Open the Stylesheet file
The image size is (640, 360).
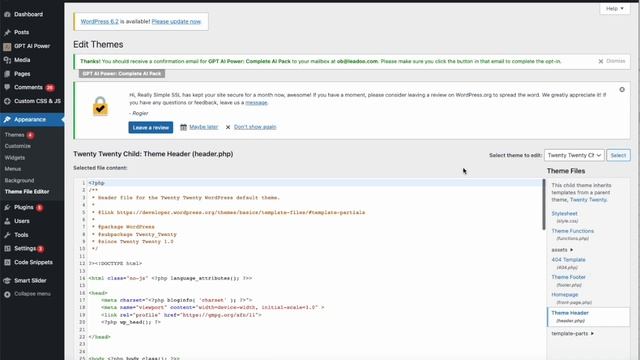click(x=564, y=213)
